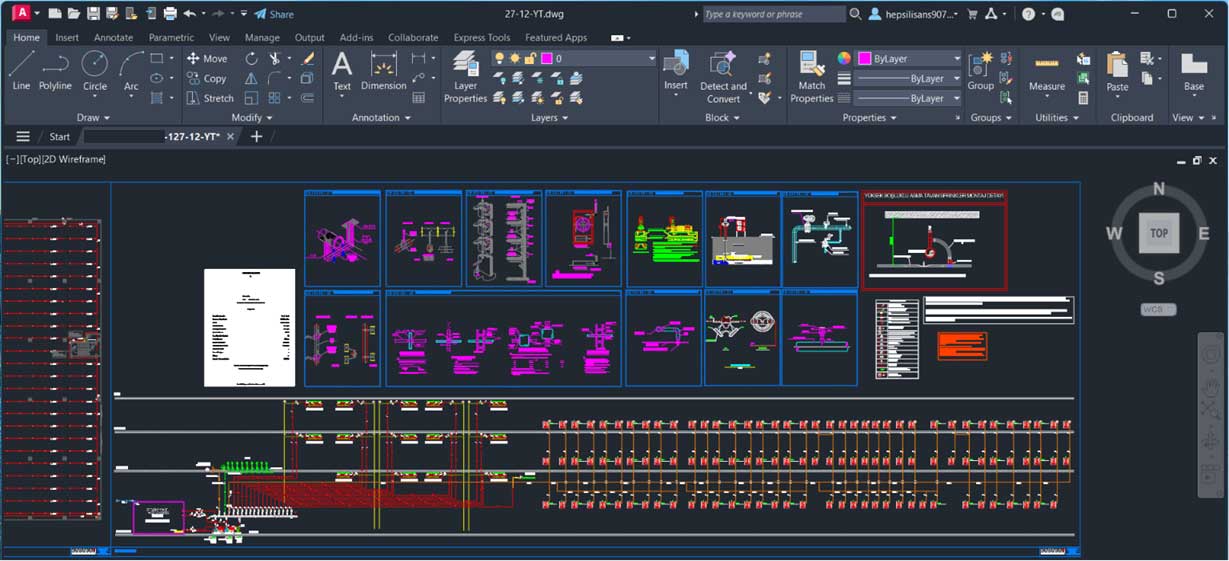Click the Match Properties icon

(x=811, y=77)
